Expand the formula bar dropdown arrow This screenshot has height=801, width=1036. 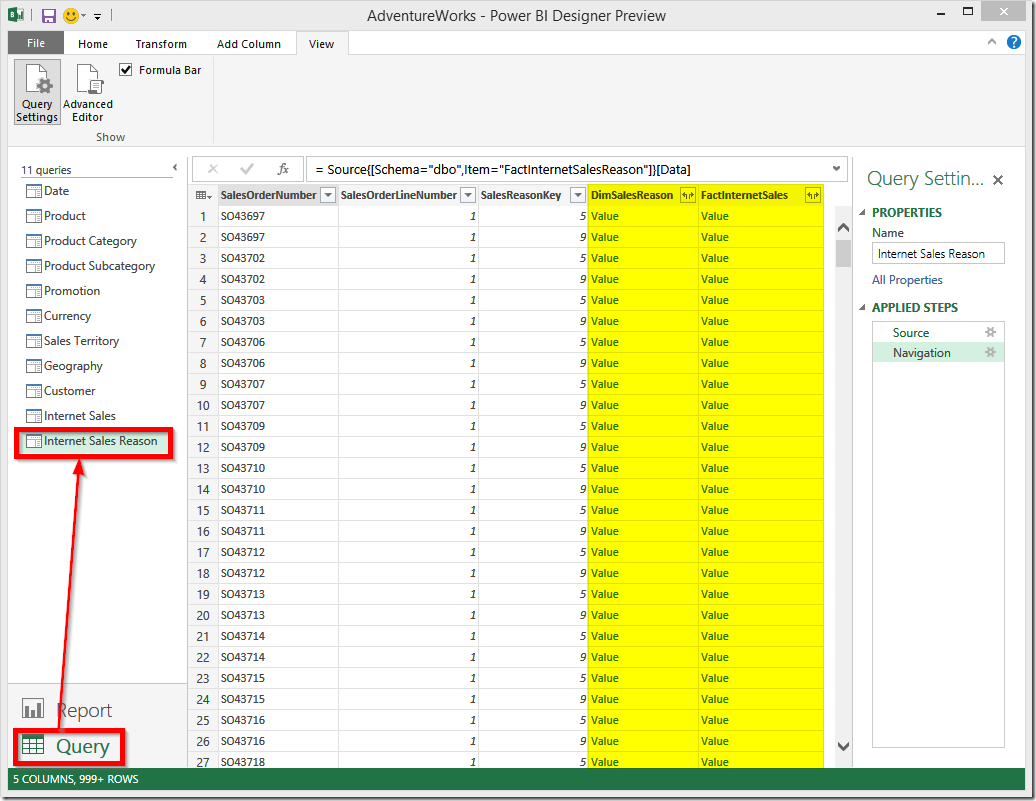[836, 169]
